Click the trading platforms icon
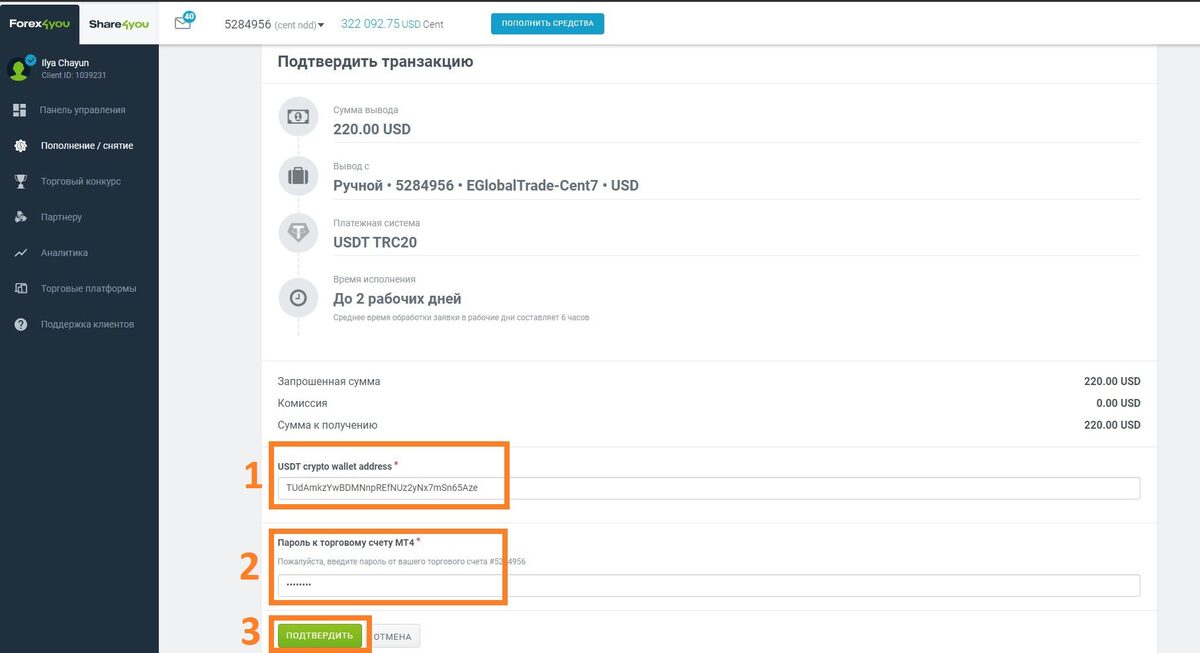 (20, 289)
